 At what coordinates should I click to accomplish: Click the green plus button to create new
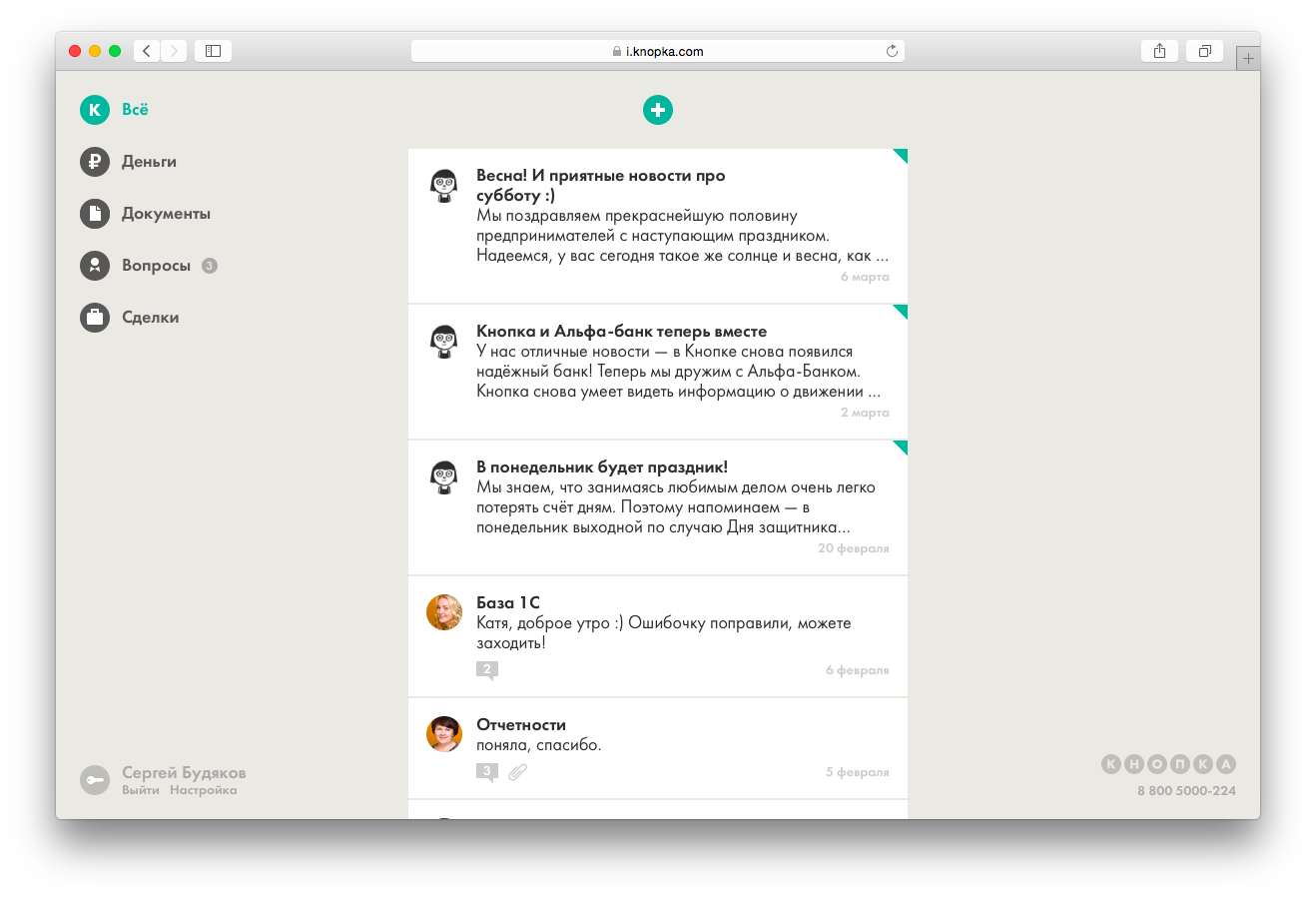click(658, 110)
